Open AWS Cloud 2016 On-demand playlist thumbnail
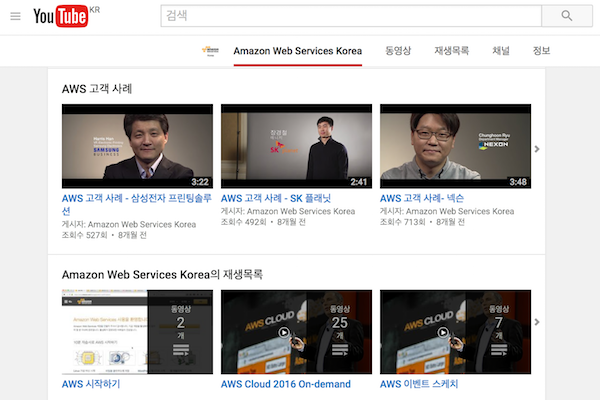Screen dimensions: 600x400 coord(296,332)
